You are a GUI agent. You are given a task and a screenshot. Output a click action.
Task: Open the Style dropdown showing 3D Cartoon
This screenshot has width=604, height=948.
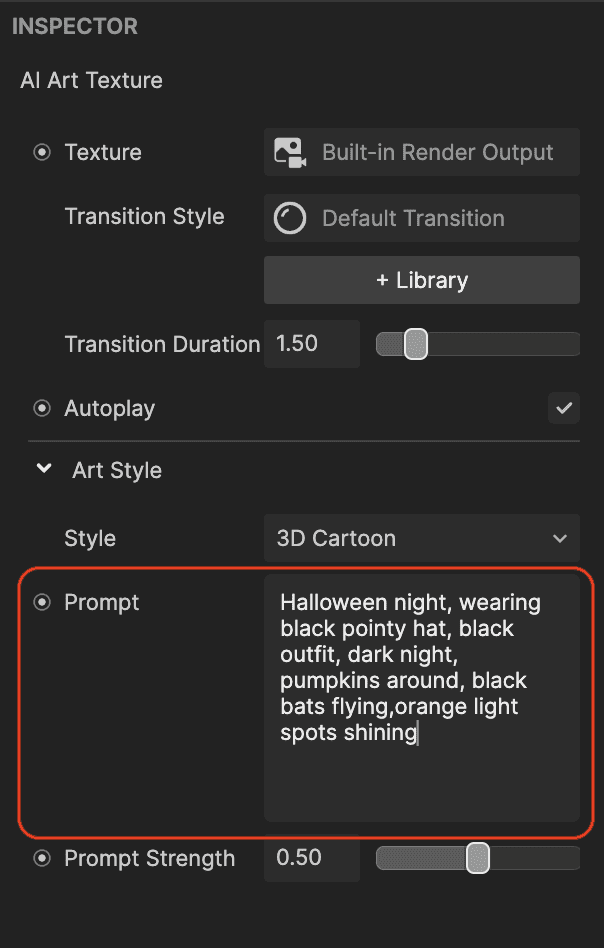[421, 538]
